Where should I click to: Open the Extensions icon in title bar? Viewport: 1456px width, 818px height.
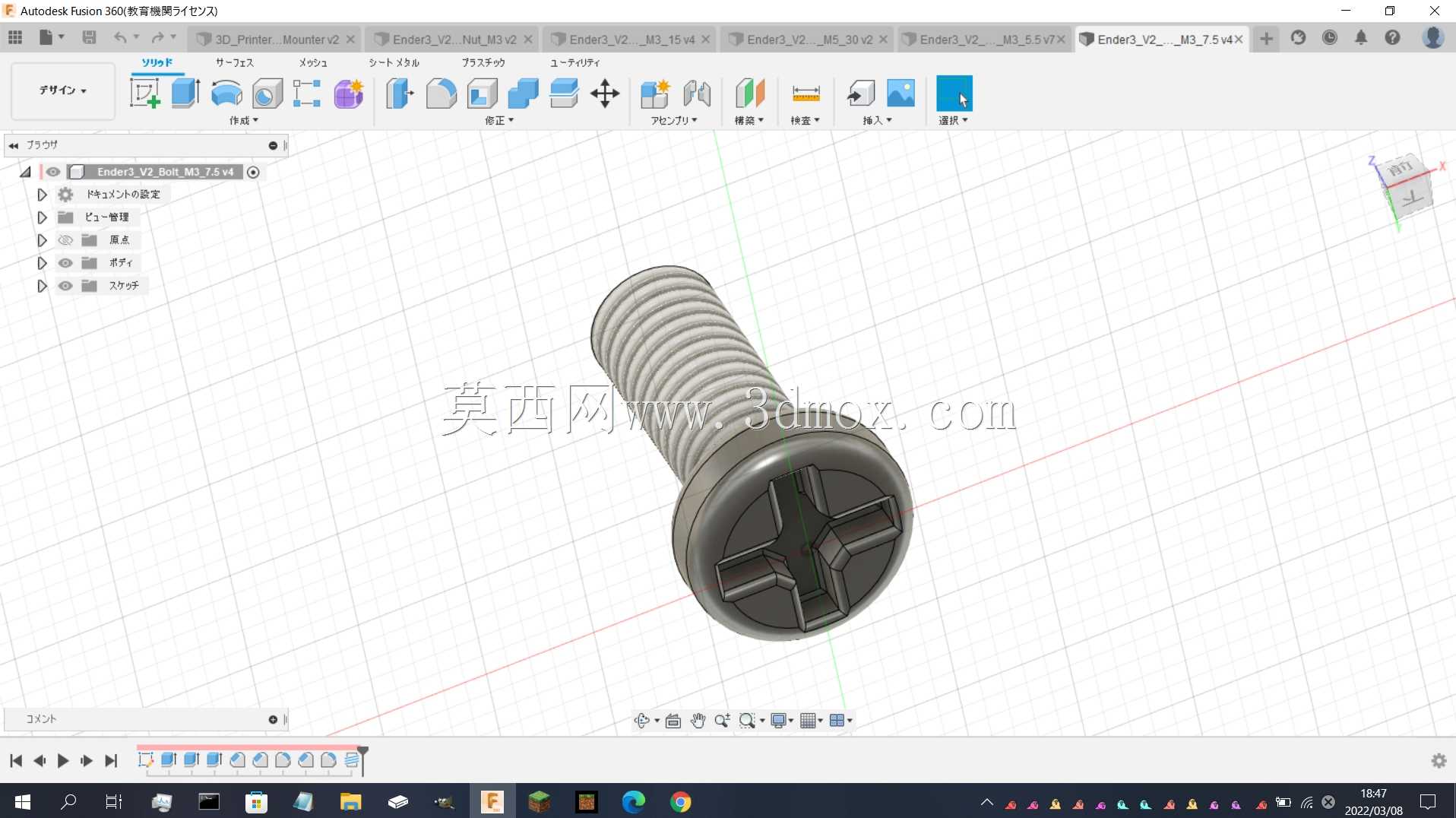coord(1298,37)
